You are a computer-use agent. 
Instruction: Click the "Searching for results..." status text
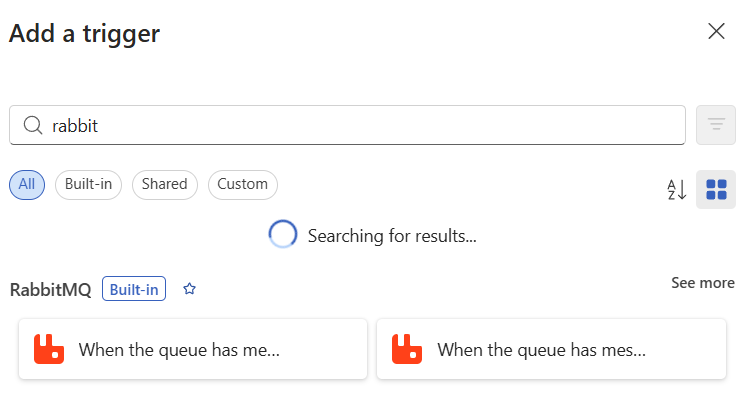pos(392,236)
